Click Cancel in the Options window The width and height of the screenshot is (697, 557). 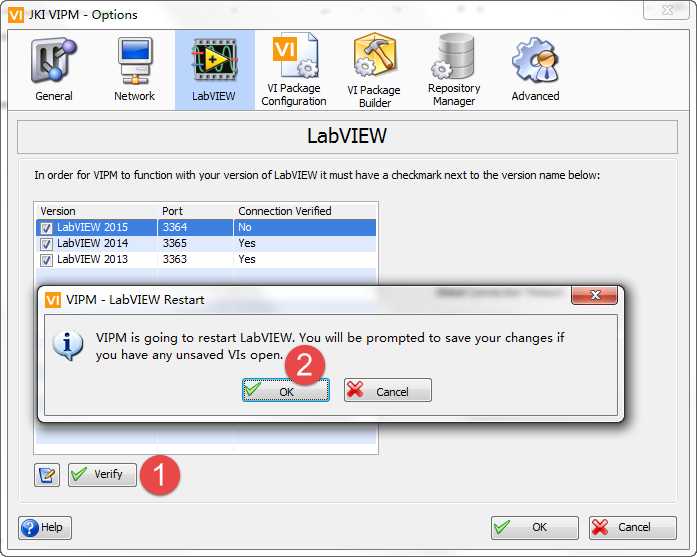coord(633,528)
